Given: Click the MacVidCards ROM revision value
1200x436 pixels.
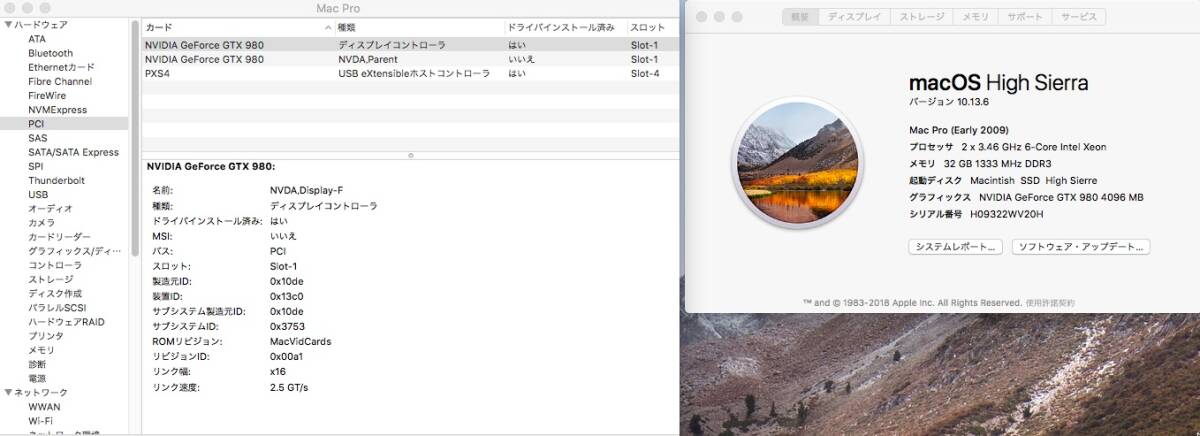Looking at the screenshot, I should (x=300, y=341).
